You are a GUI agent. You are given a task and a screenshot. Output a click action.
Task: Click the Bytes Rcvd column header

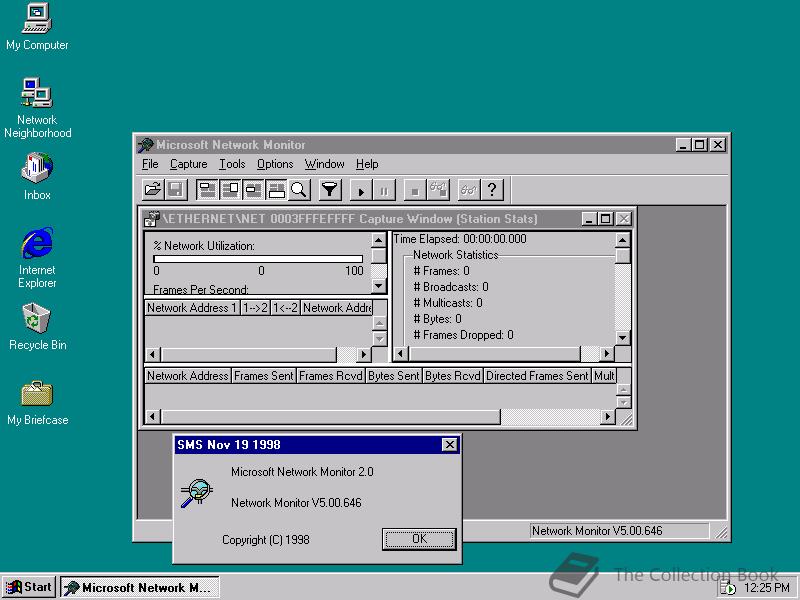coord(453,376)
